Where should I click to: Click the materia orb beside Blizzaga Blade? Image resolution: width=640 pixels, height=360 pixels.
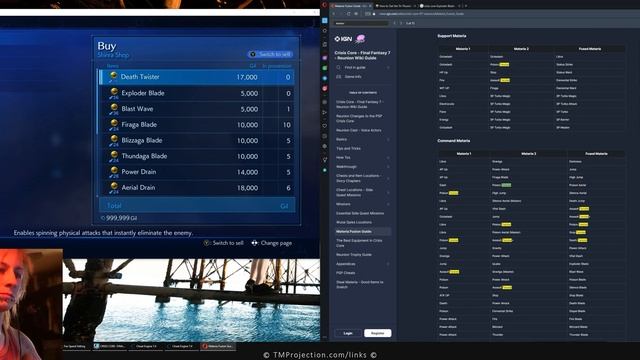pyautogui.click(x=114, y=139)
